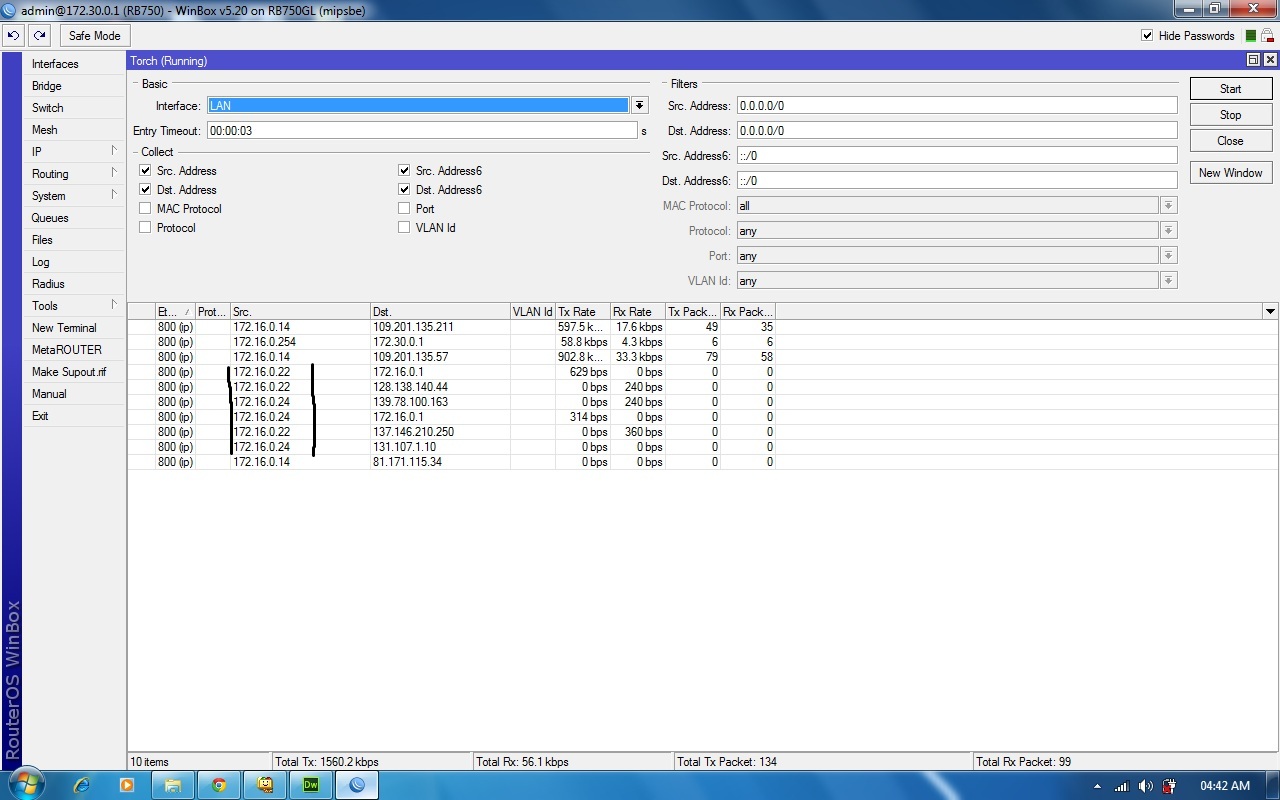Open the Manual menu item

[x=73, y=394]
